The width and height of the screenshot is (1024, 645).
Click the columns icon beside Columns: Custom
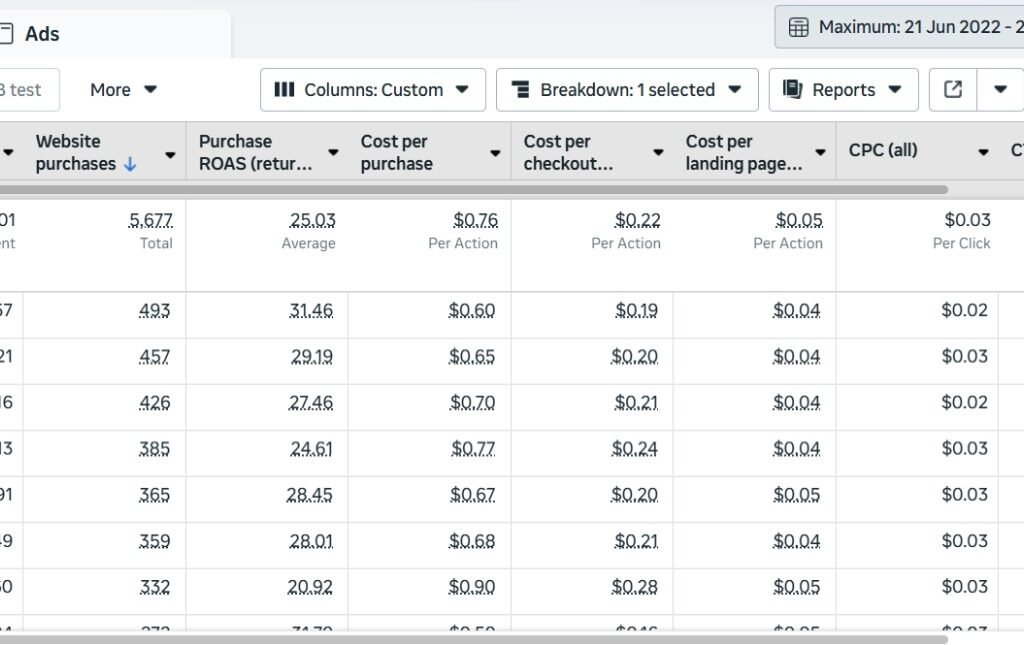(284, 90)
